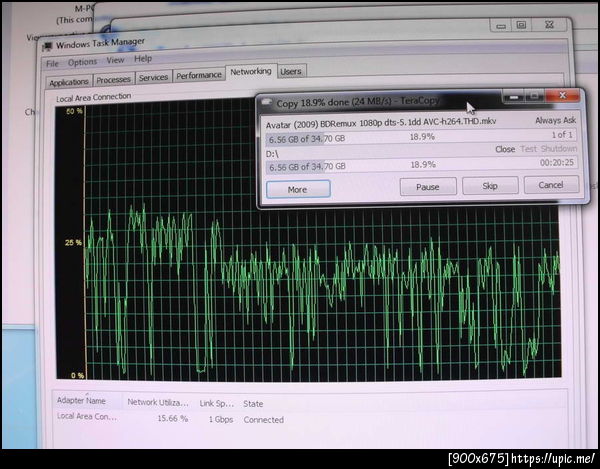Image resolution: width=600 pixels, height=469 pixels.
Task: Sort by the Adapter Name column
Action: [81, 401]
